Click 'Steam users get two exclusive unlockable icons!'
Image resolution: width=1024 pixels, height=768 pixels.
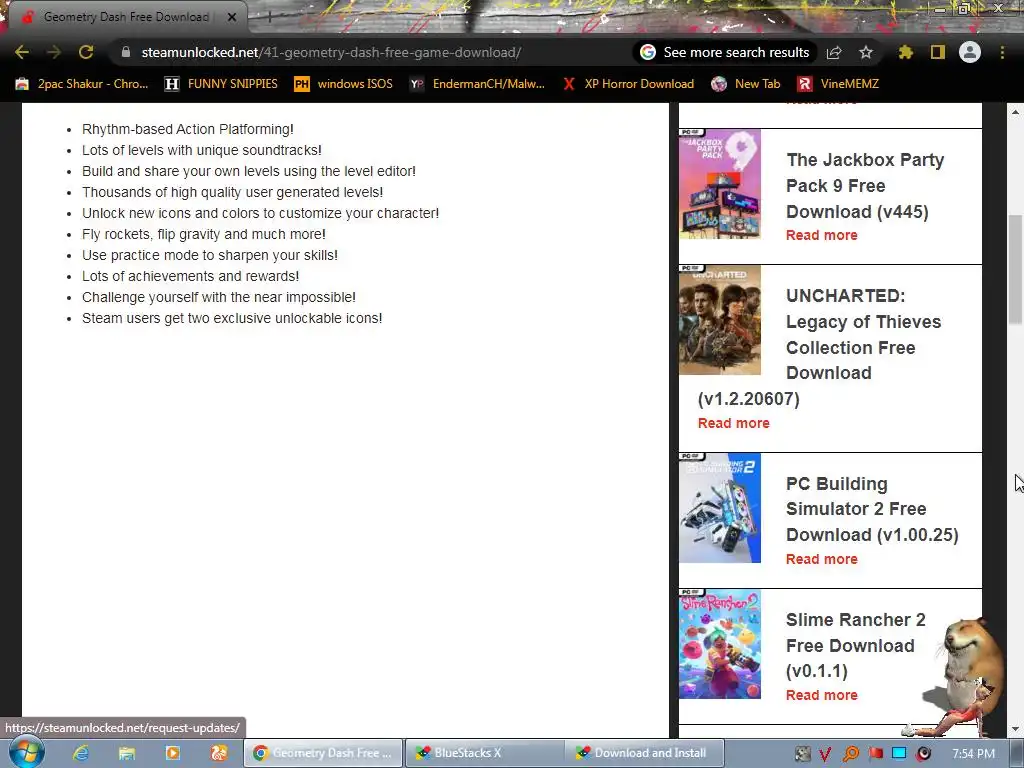pos(232,318)
